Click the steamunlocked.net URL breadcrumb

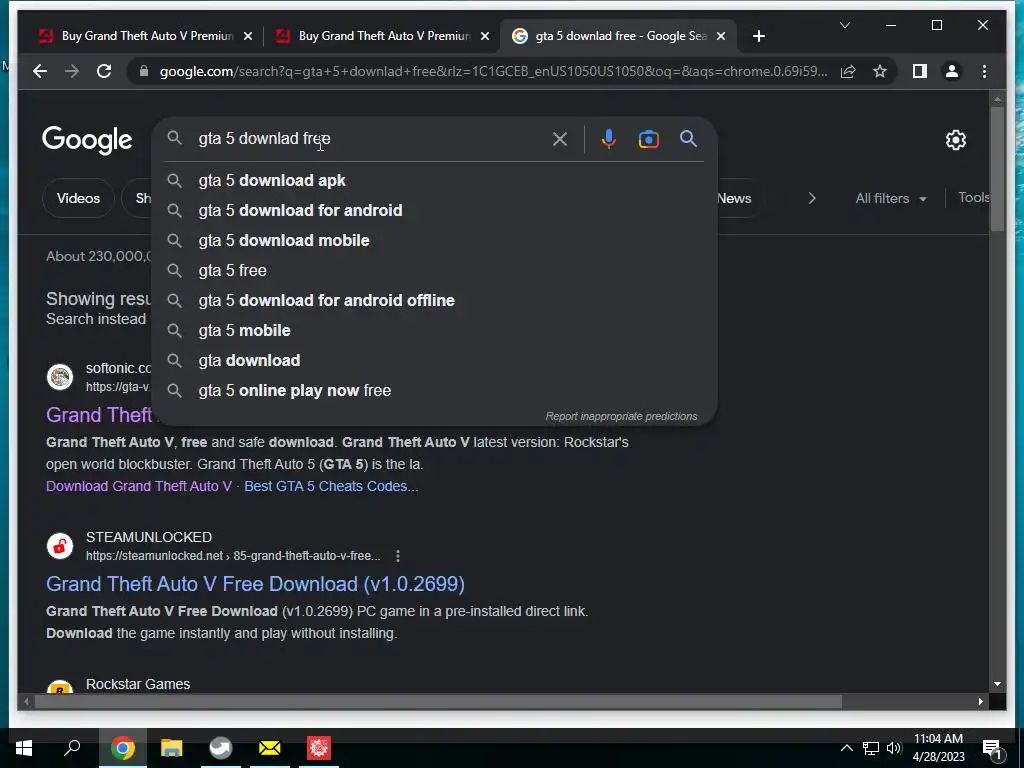tap(233, 556)
